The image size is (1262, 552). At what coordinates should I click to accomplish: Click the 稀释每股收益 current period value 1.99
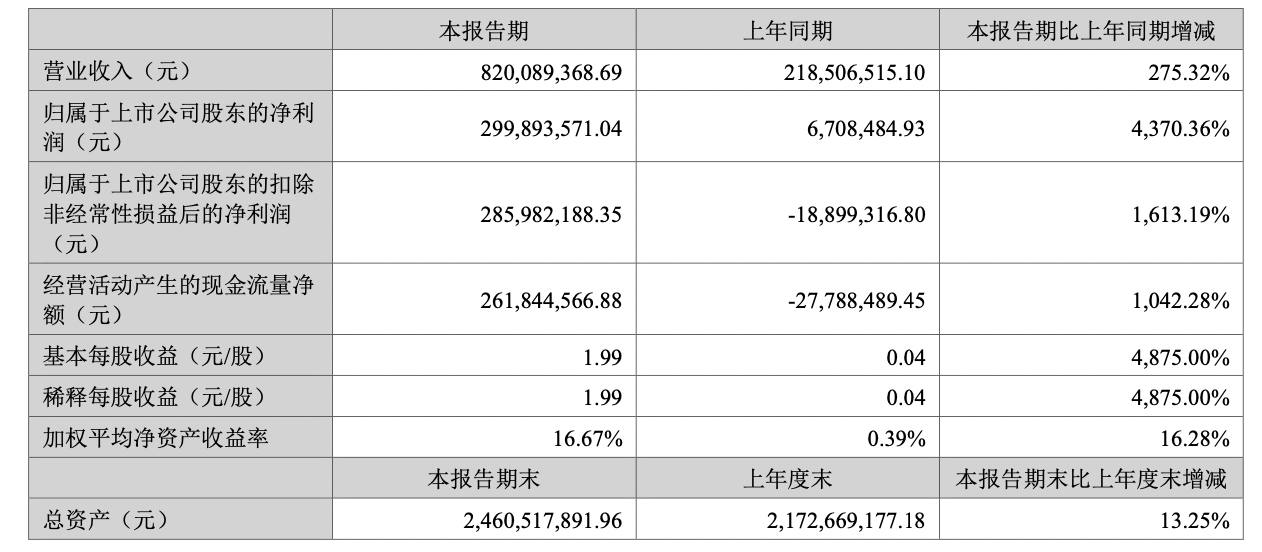click(602, 397)
